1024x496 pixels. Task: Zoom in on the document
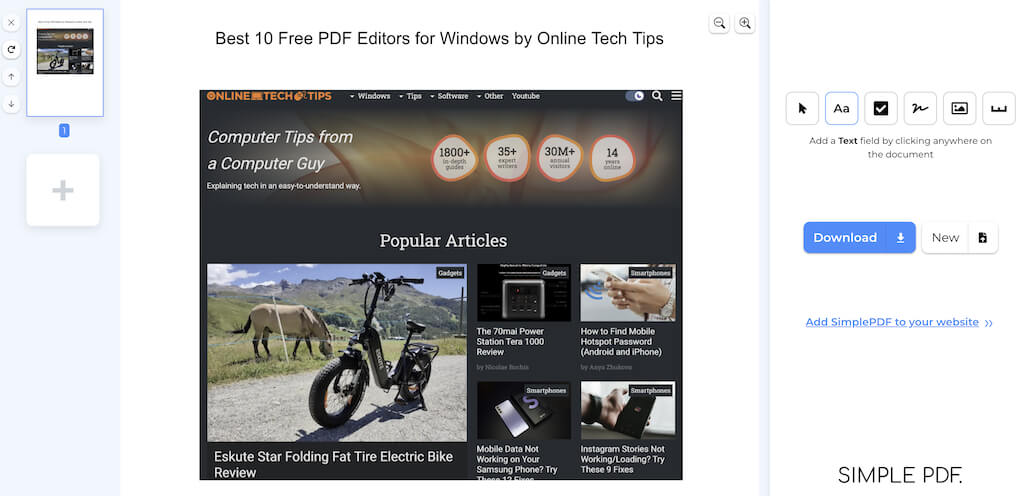click(x=744, y=23)
